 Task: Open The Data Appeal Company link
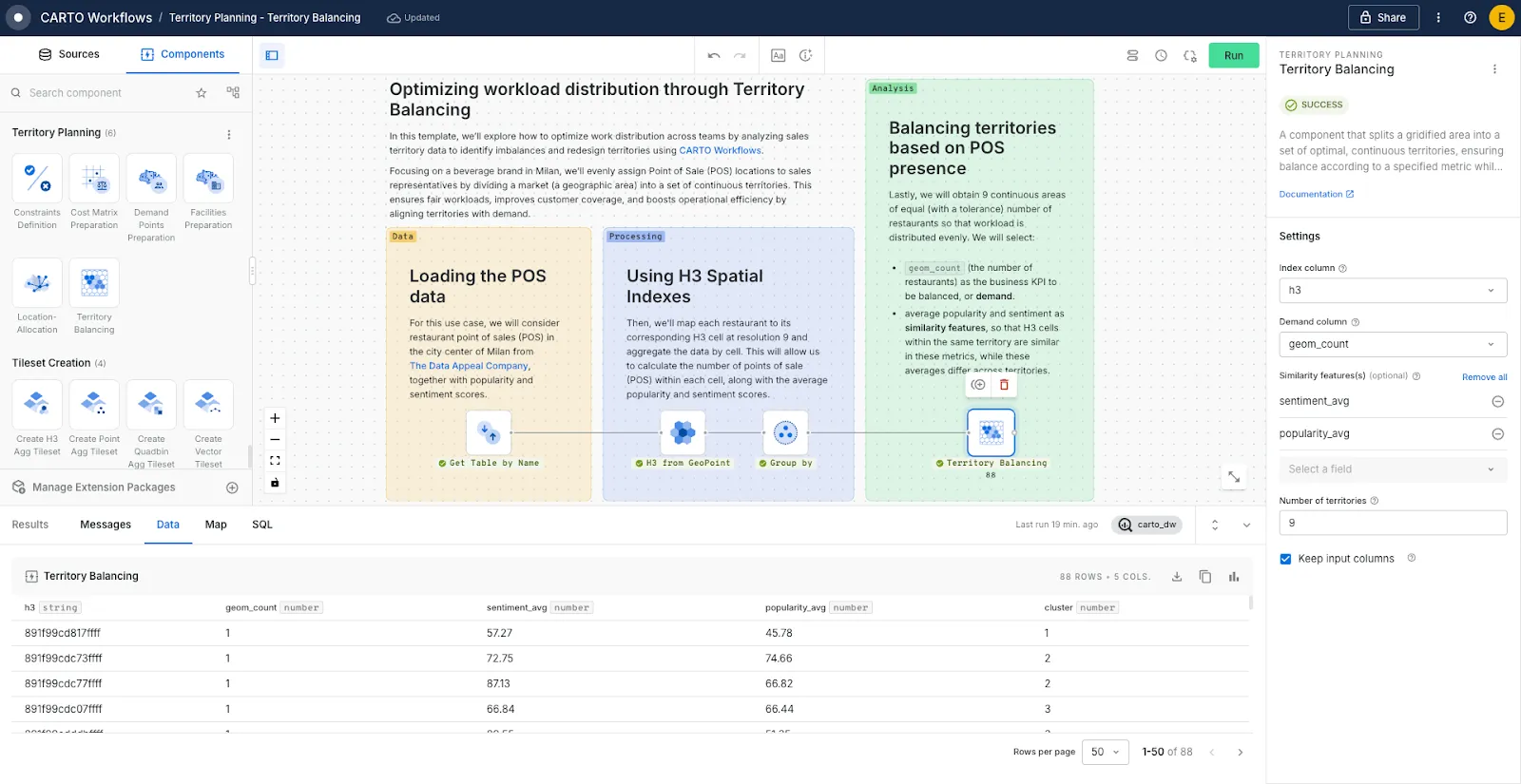click(x=469, y=366)
